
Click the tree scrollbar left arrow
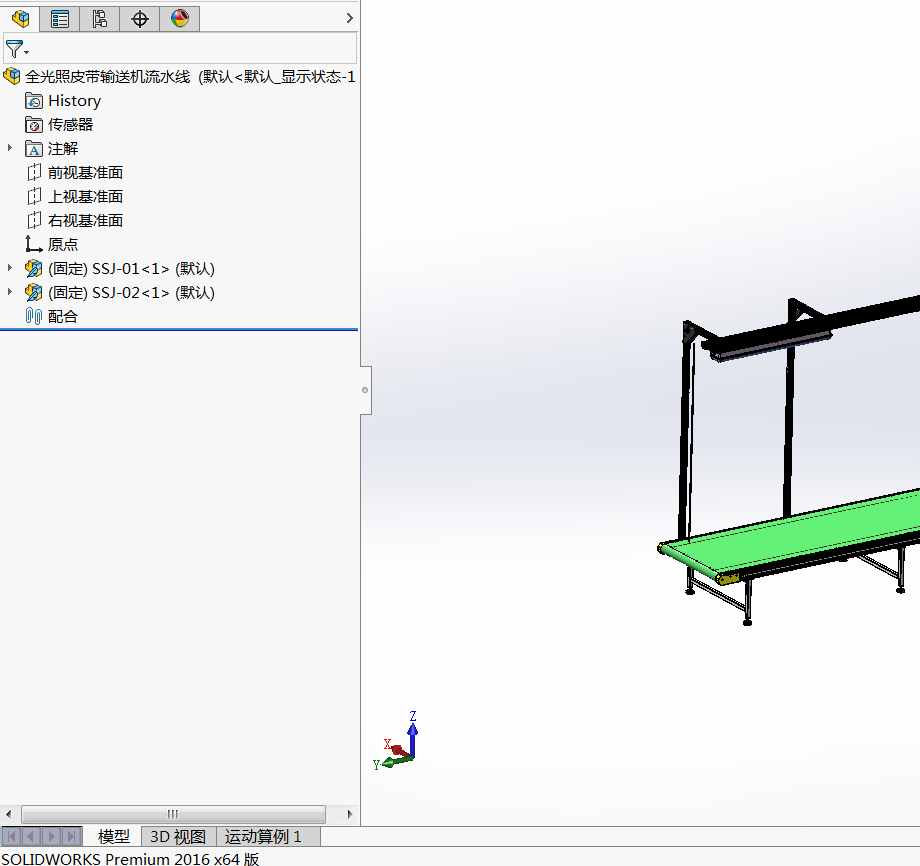[x=8, y=814]
